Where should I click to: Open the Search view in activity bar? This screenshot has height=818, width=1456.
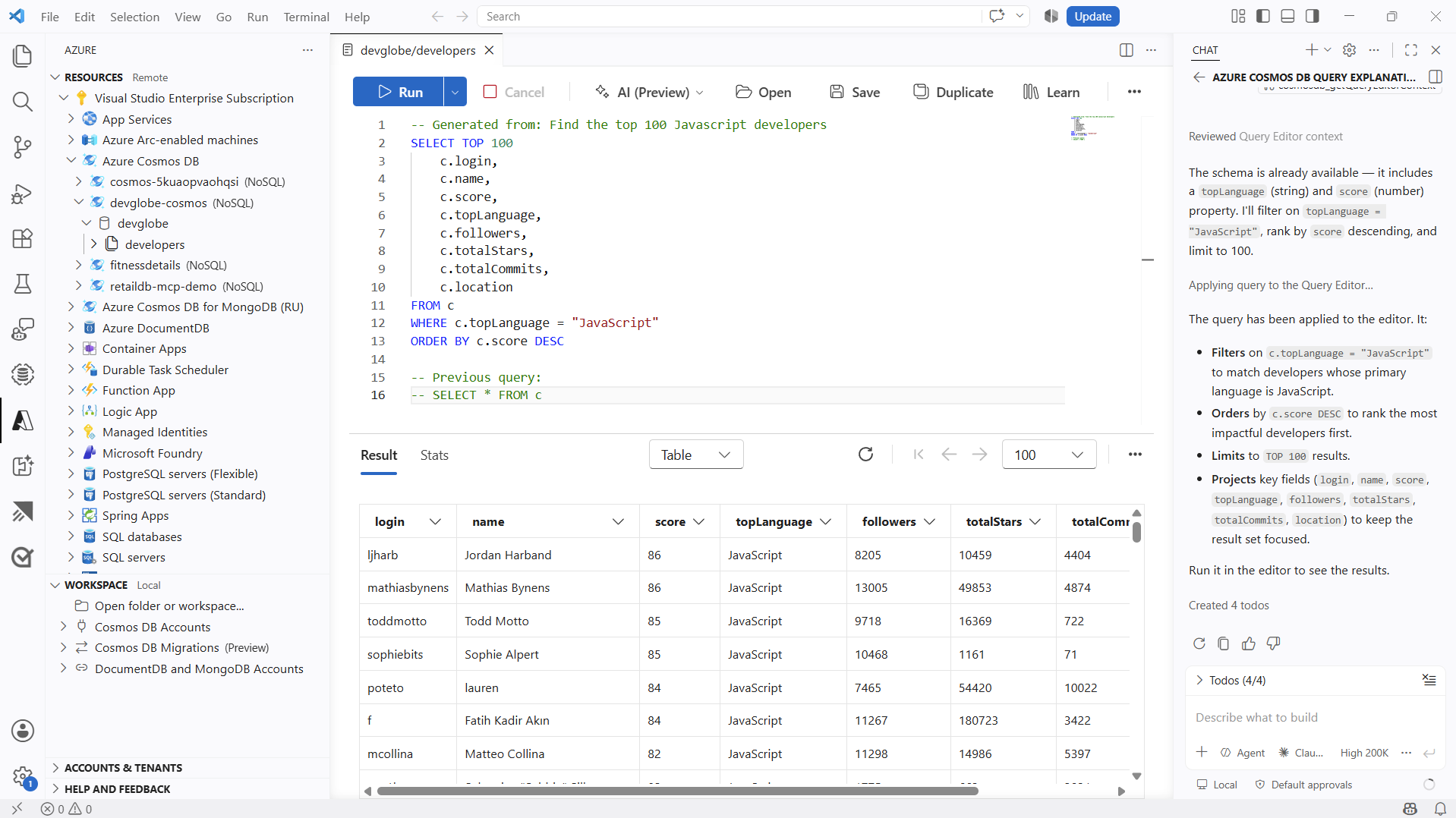(23, 102)
